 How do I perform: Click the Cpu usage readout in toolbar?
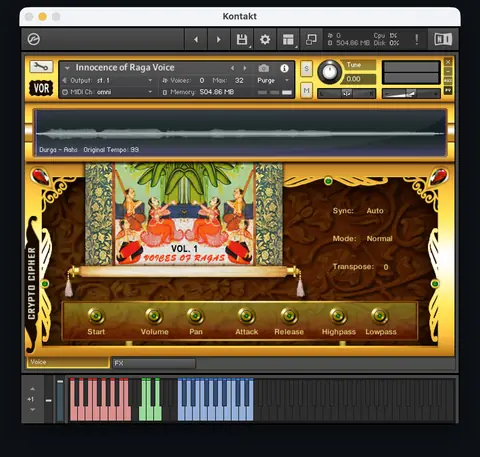pyautogui.click(x=385, y=35)
